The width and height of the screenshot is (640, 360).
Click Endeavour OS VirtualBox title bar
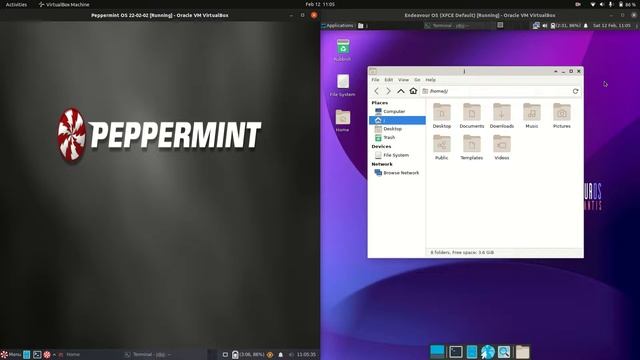pyautogui.click(x=480, y=15)
